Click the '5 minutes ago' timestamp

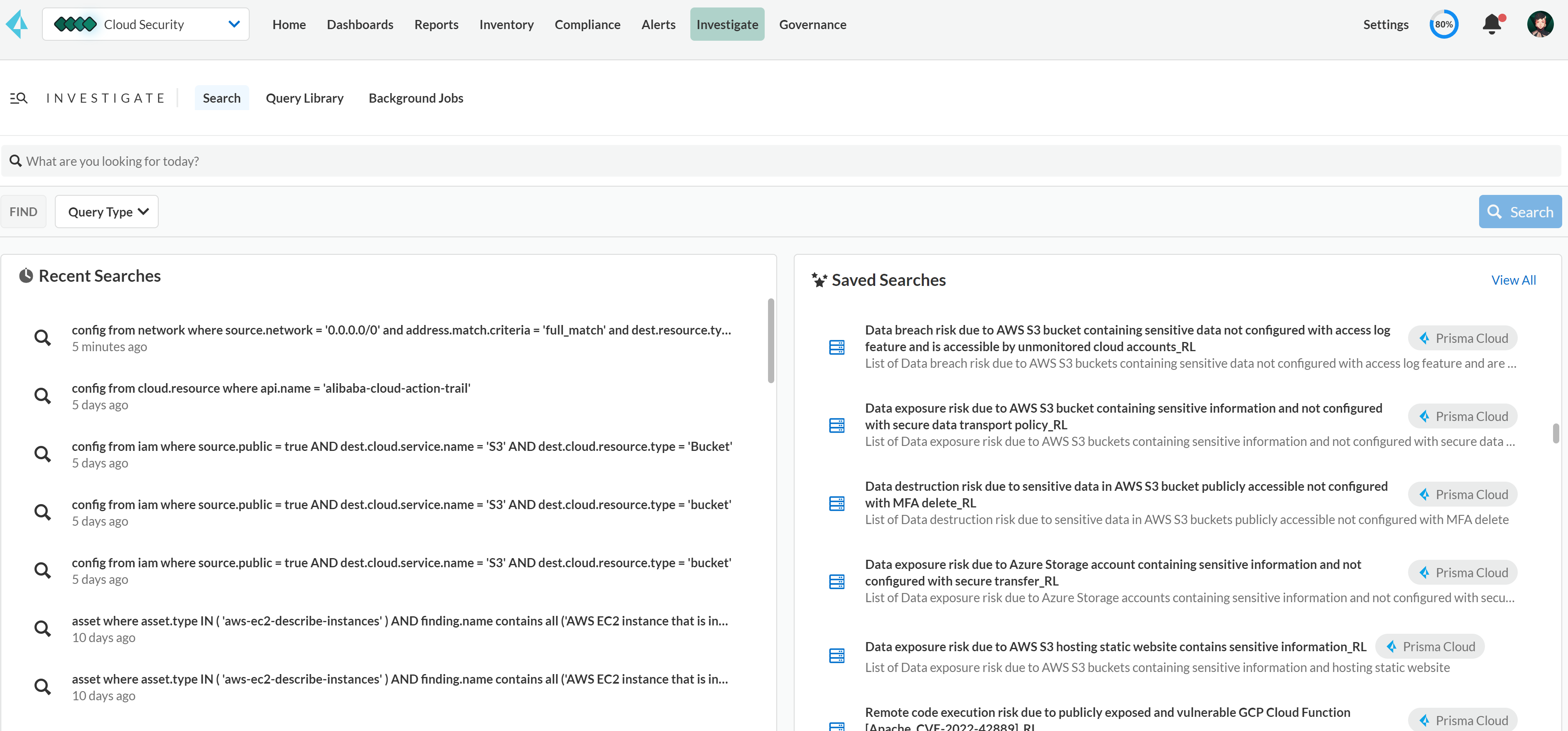(x=110, y=347)
